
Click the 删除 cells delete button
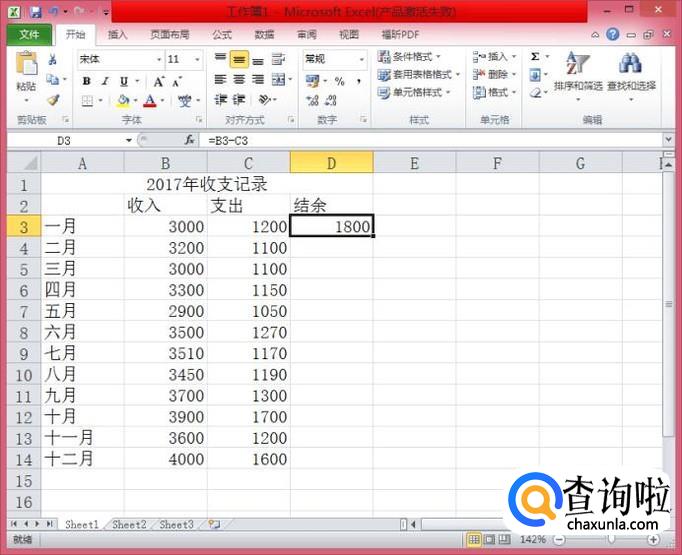(495, 75)
